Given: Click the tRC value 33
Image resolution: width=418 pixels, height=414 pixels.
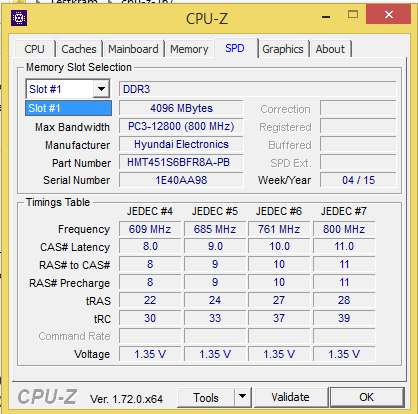Looking at the screenshot, I should click(215, 318).
